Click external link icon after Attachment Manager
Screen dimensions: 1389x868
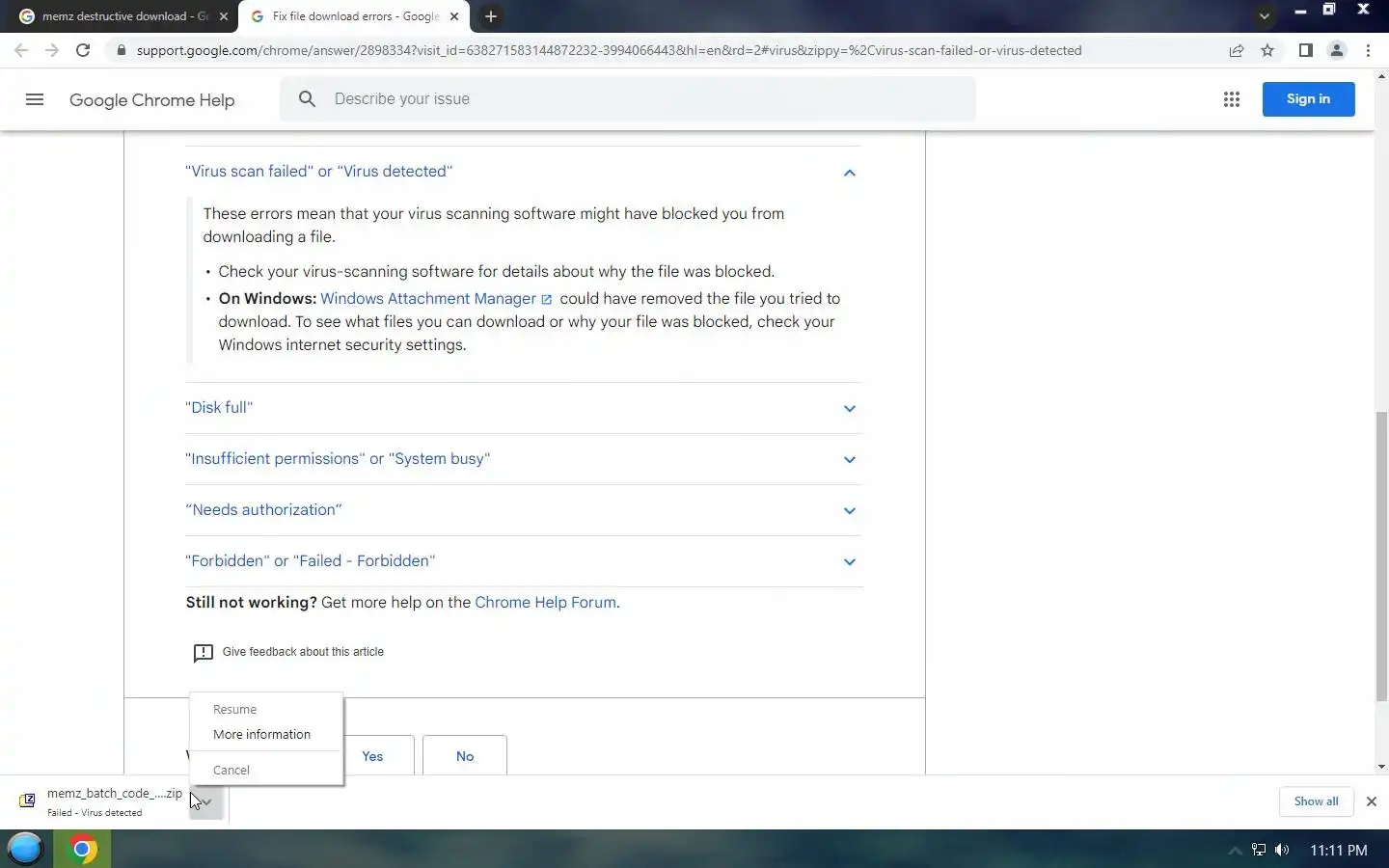tap(546, 300)
